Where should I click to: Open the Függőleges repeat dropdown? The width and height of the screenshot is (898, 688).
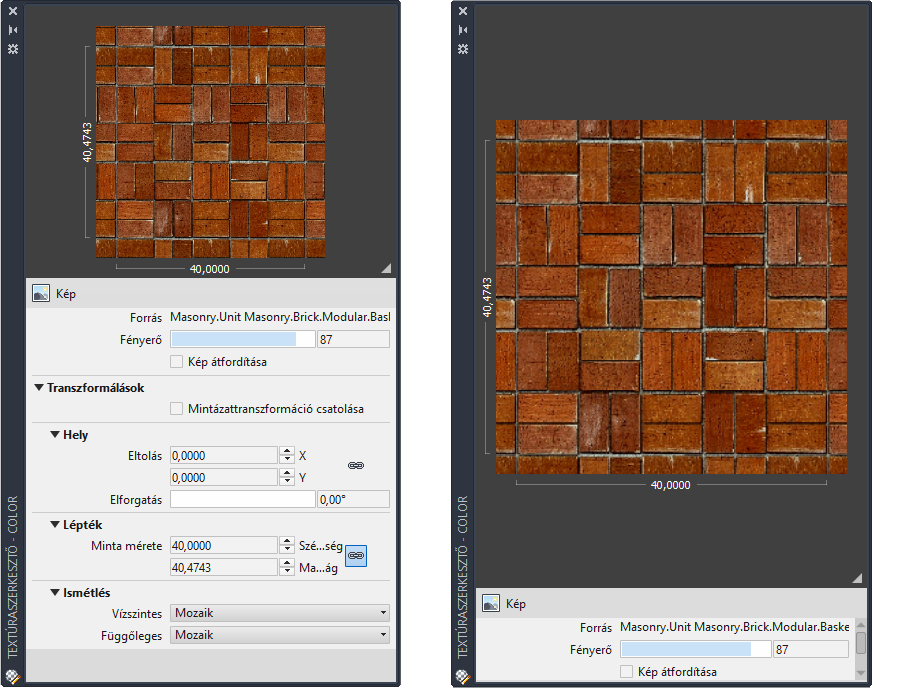pos(280,635)
